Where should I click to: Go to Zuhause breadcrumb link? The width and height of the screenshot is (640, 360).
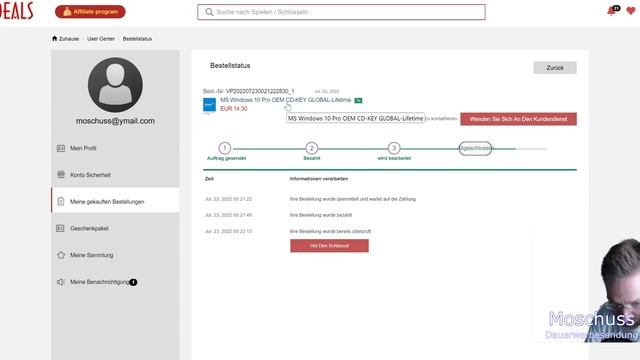(x=69, y=39)
